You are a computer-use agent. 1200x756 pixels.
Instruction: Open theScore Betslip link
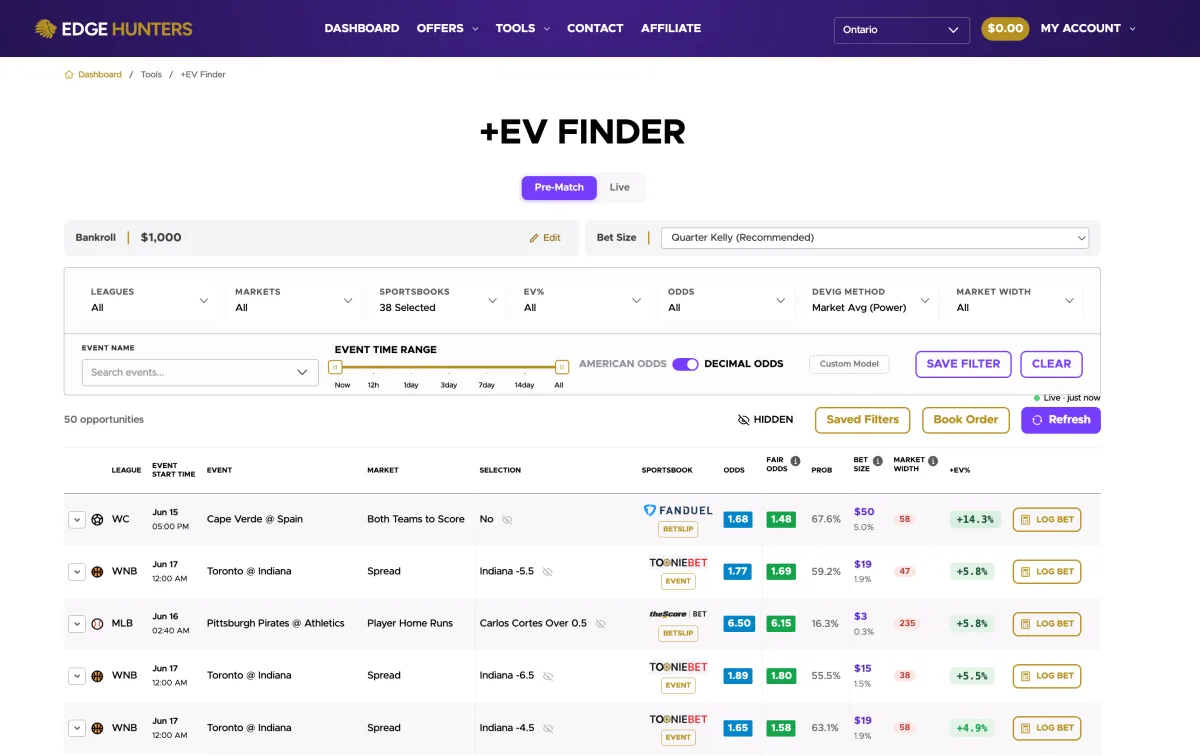click(678, 633)
